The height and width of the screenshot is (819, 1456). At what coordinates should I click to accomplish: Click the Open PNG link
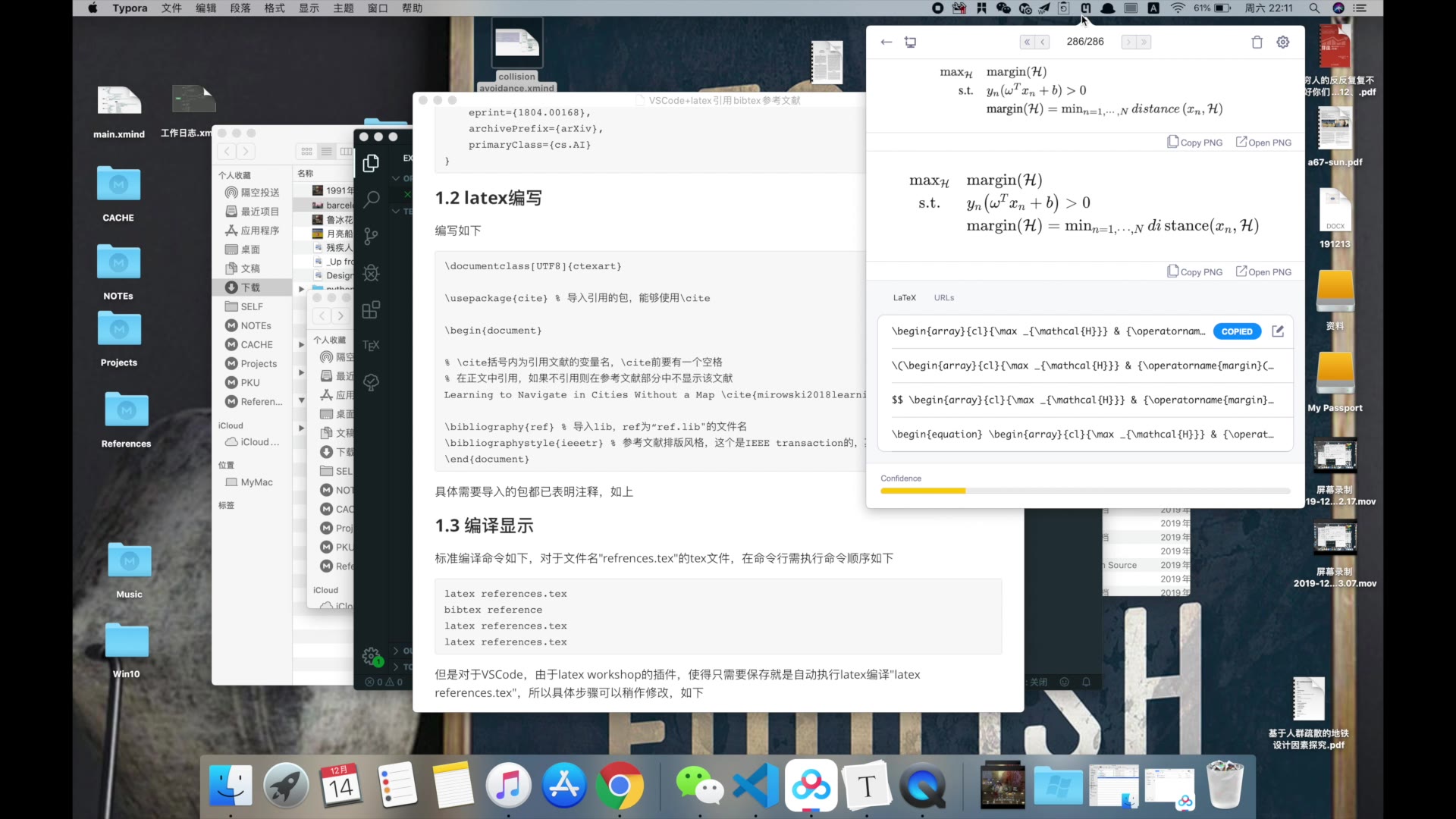pyautogui.click(x=1263, y=142)
